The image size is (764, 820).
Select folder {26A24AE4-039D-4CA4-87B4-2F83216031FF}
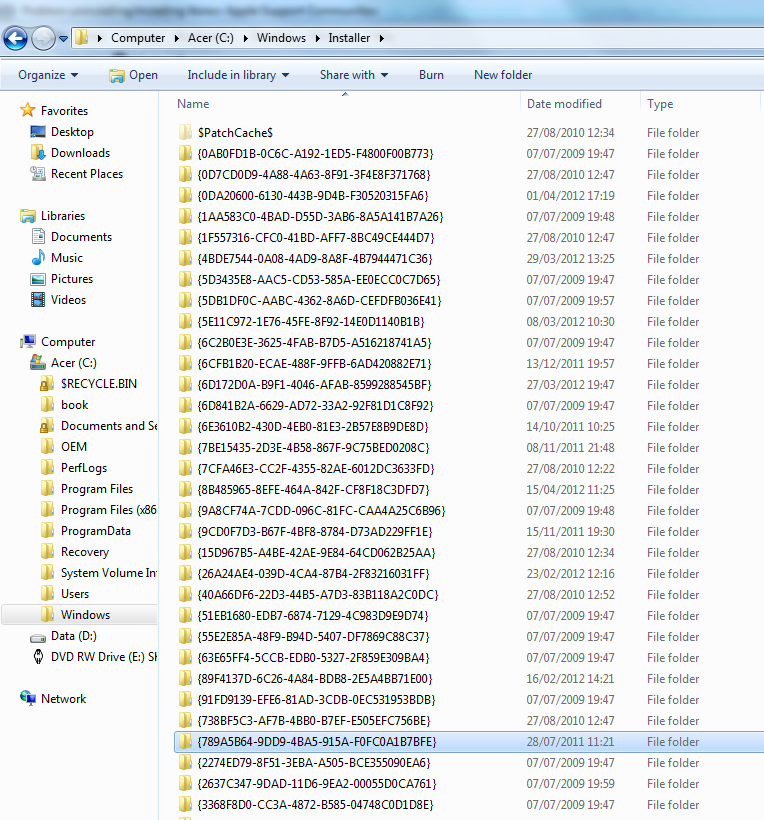314,574
